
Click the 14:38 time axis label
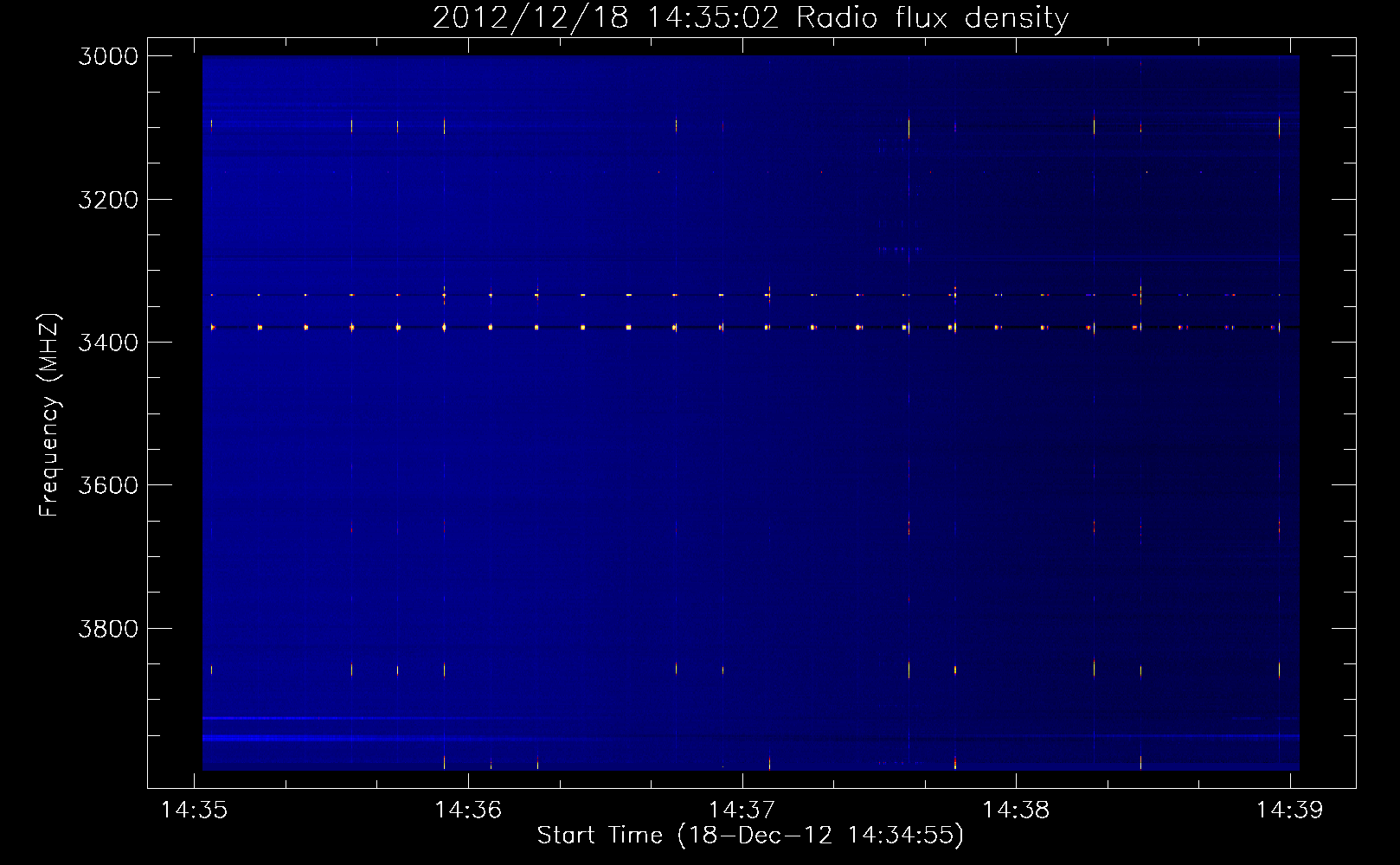coord(1016,811)
